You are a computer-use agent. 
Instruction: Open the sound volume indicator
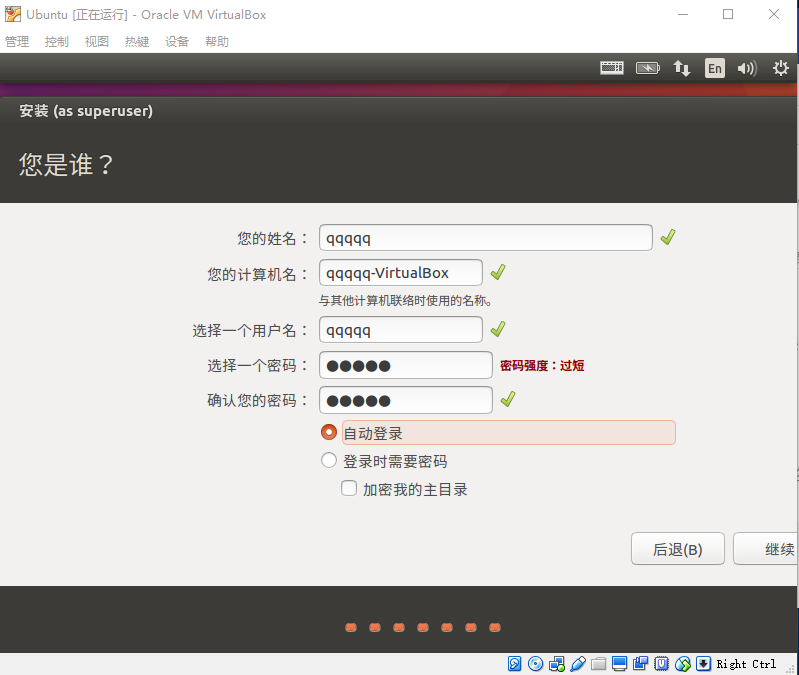tap(747, 68)
